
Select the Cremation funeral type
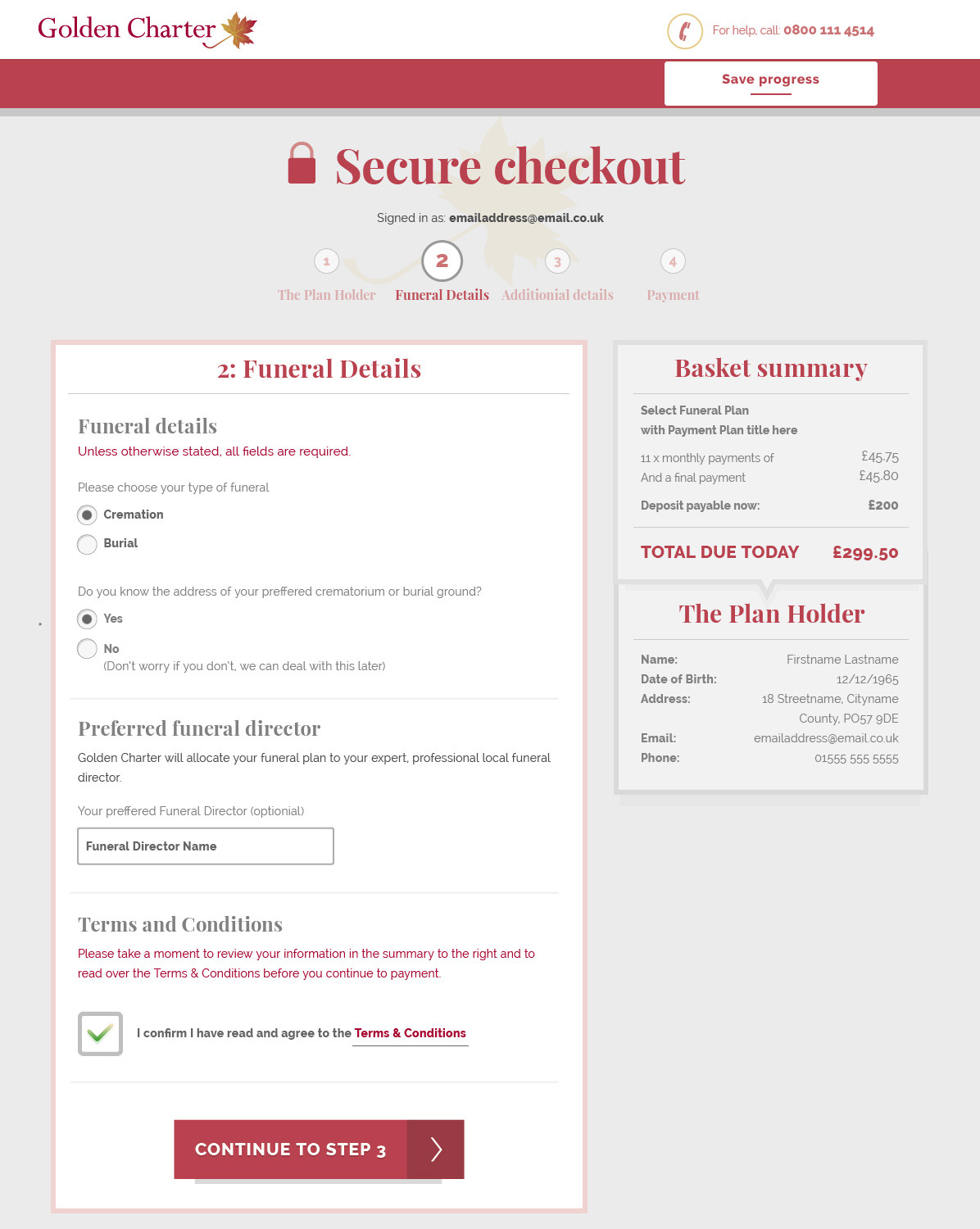tap(87, 515)
